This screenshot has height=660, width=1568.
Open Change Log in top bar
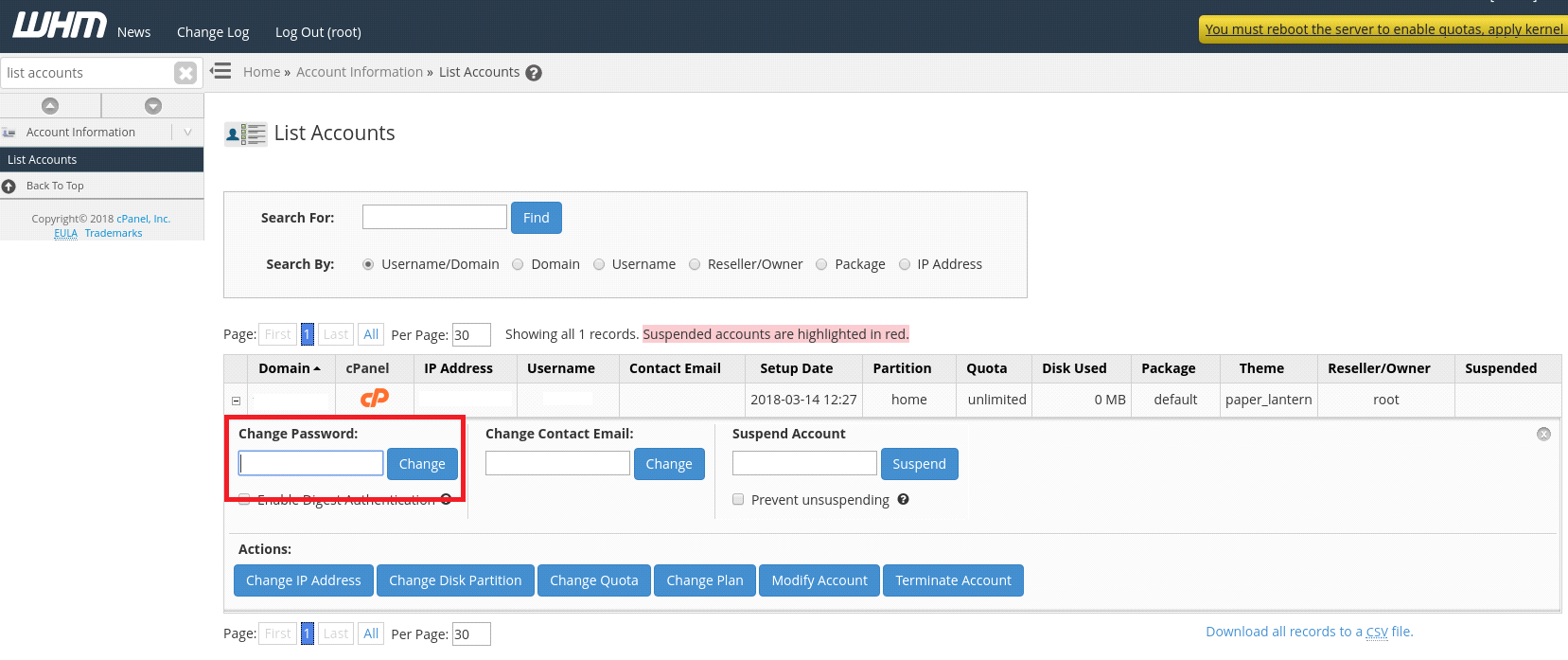pos(213,32)
